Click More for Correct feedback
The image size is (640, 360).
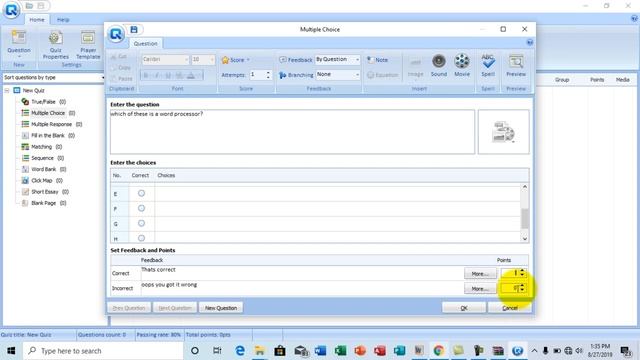click(480, 273)
